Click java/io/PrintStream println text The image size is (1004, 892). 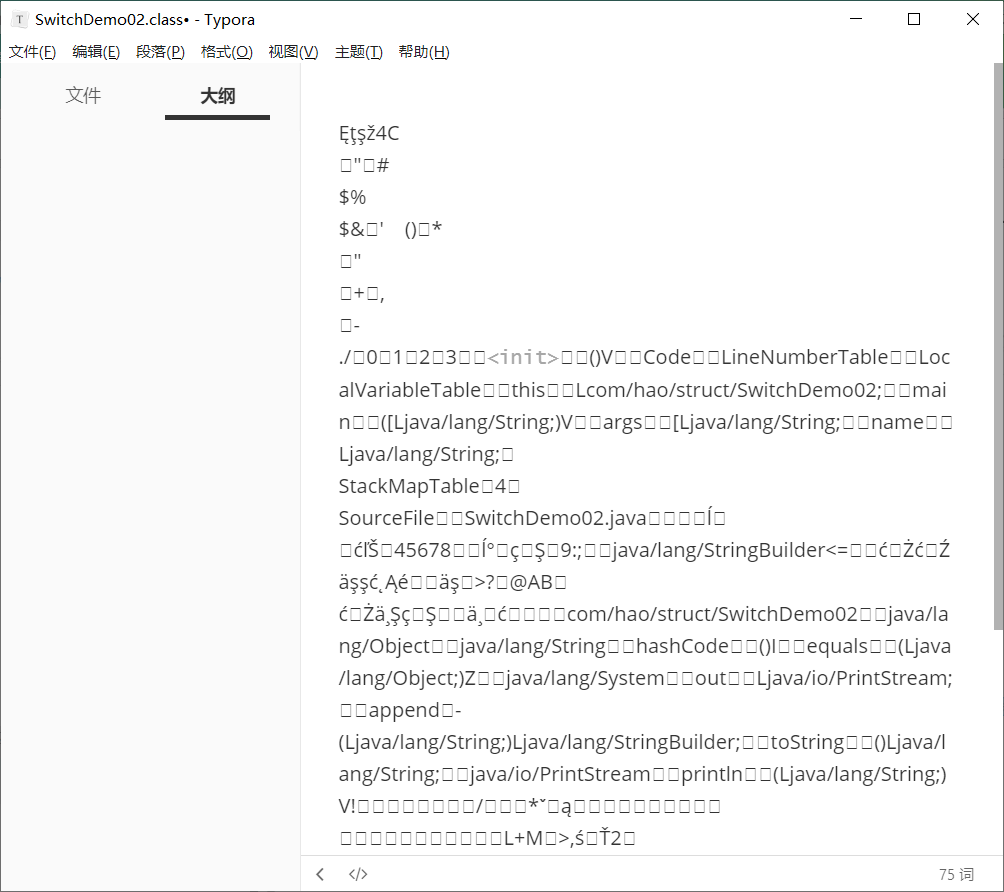tap(606, 774)
